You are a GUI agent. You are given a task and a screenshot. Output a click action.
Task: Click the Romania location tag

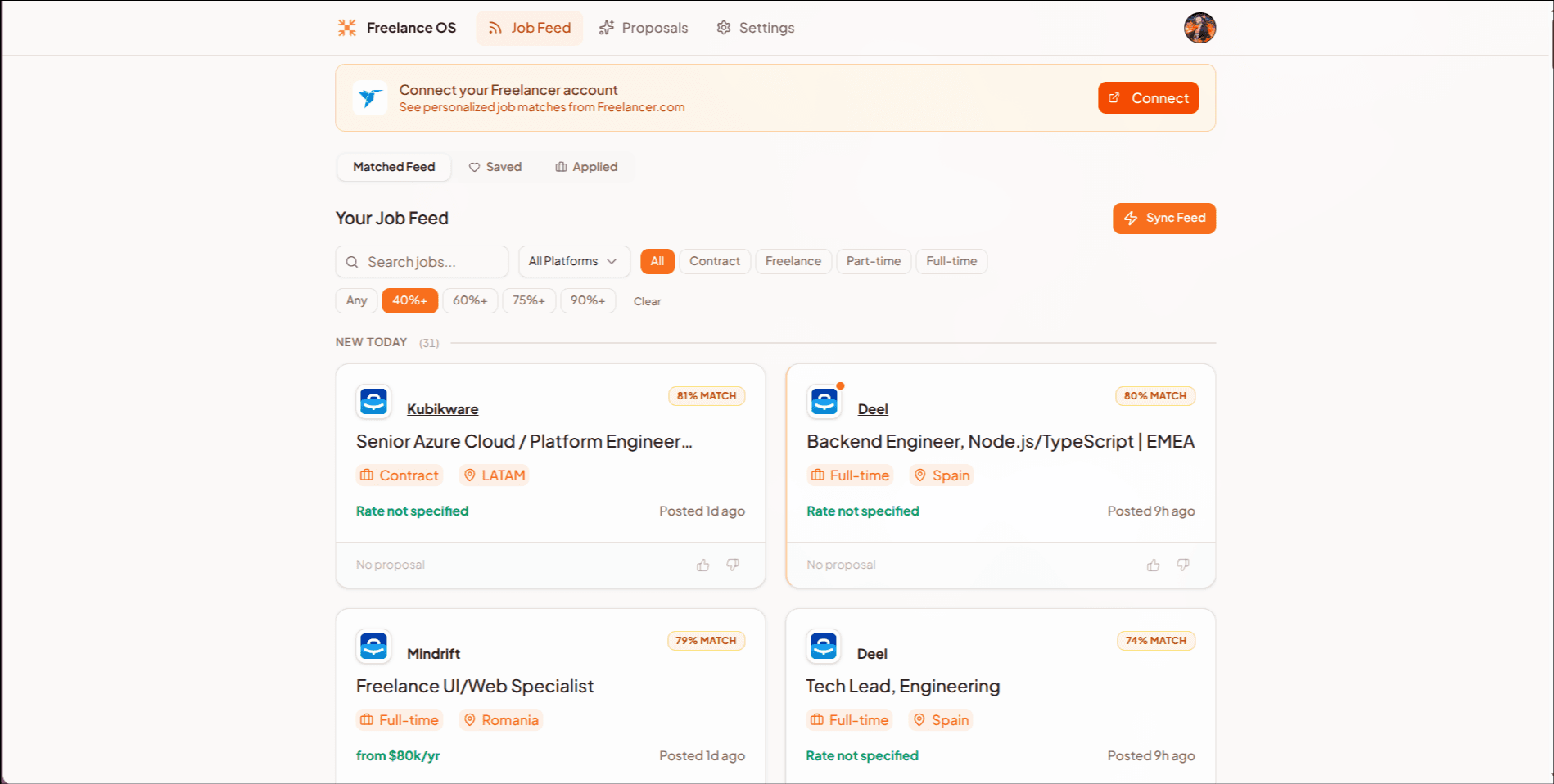coord(501,720)
